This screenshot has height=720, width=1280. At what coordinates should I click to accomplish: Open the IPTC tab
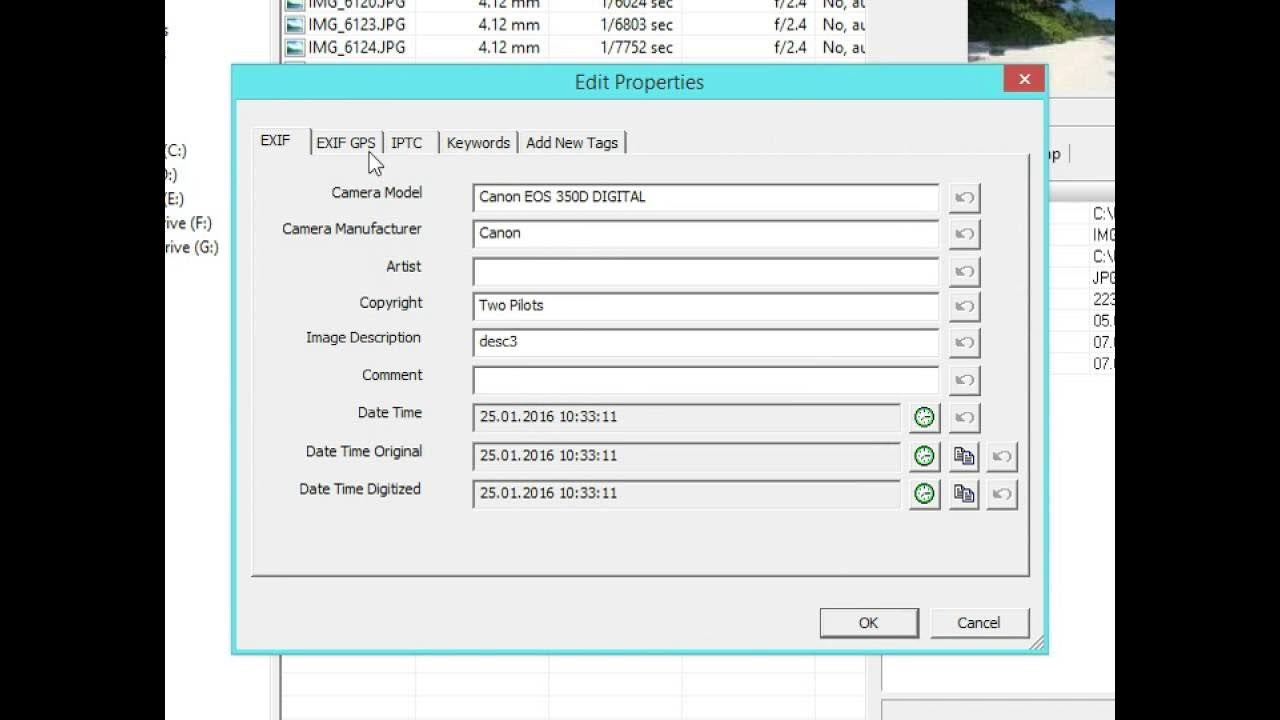407,143
